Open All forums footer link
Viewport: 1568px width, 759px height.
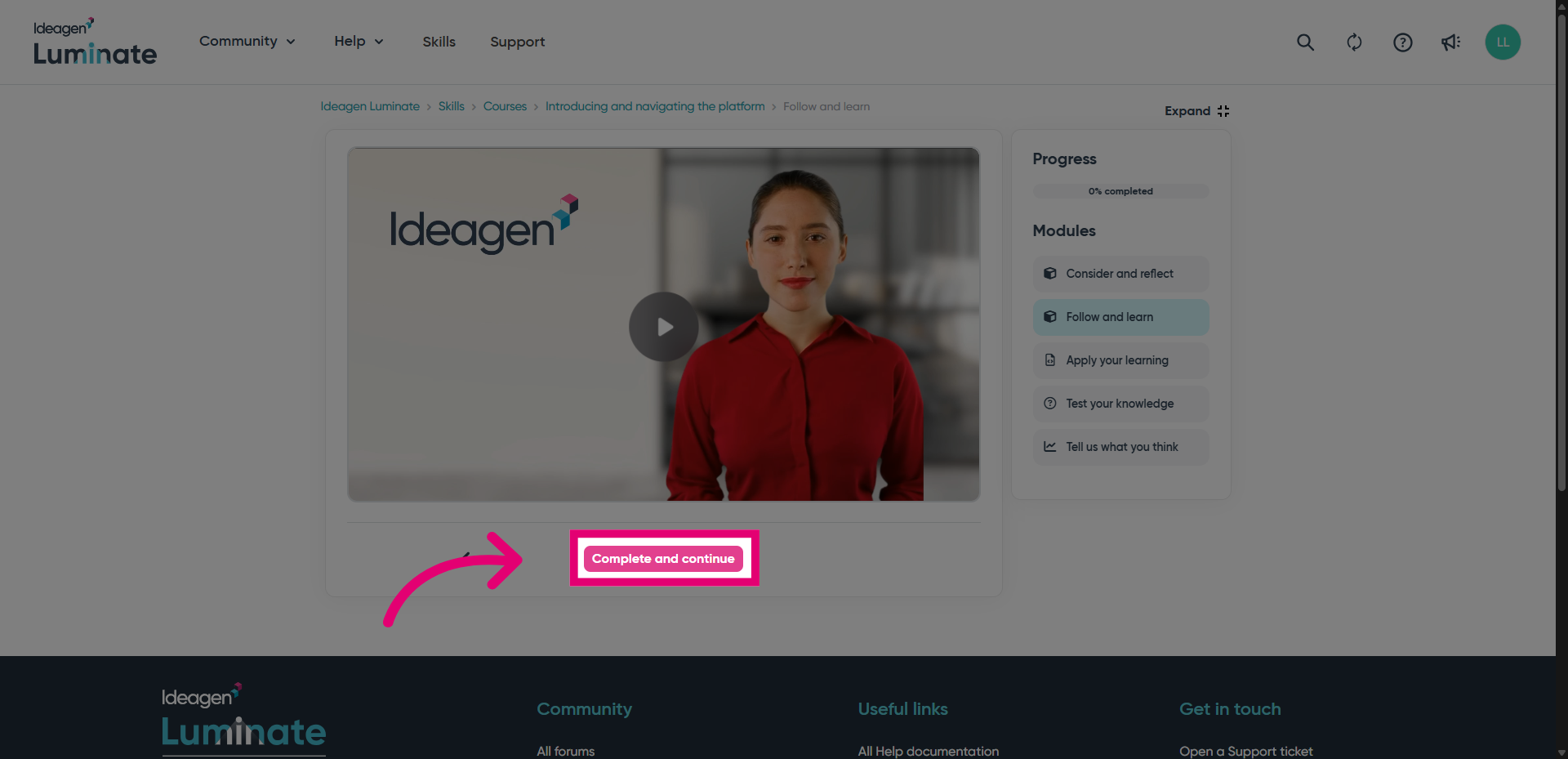pos(566,751)
